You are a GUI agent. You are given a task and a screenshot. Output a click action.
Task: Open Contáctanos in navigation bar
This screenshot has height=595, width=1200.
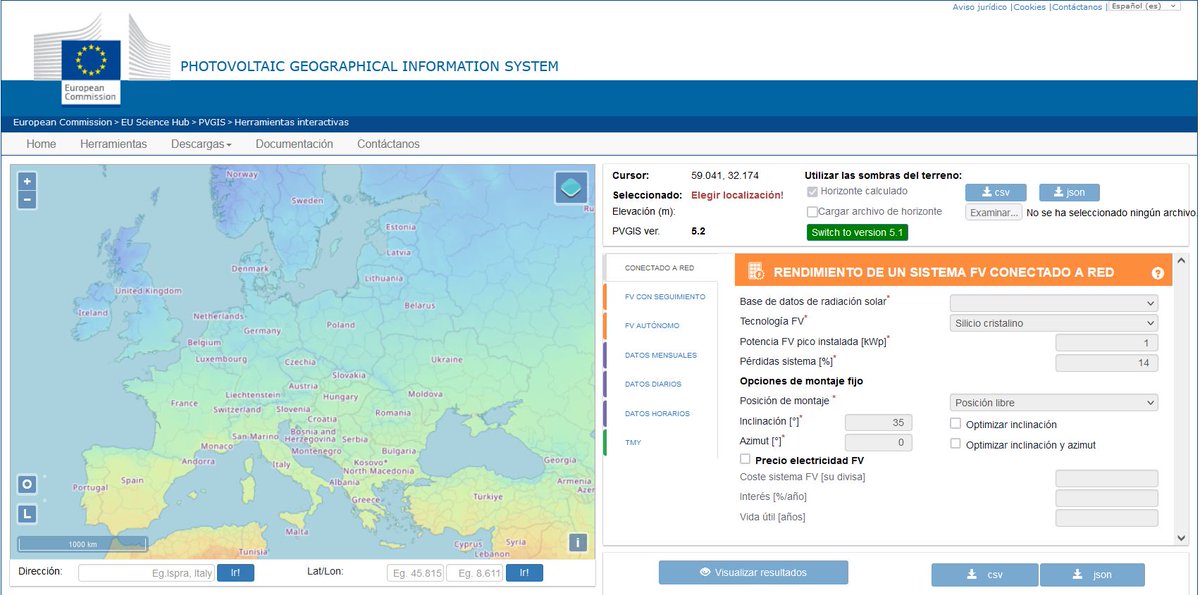tap(388, 144)
